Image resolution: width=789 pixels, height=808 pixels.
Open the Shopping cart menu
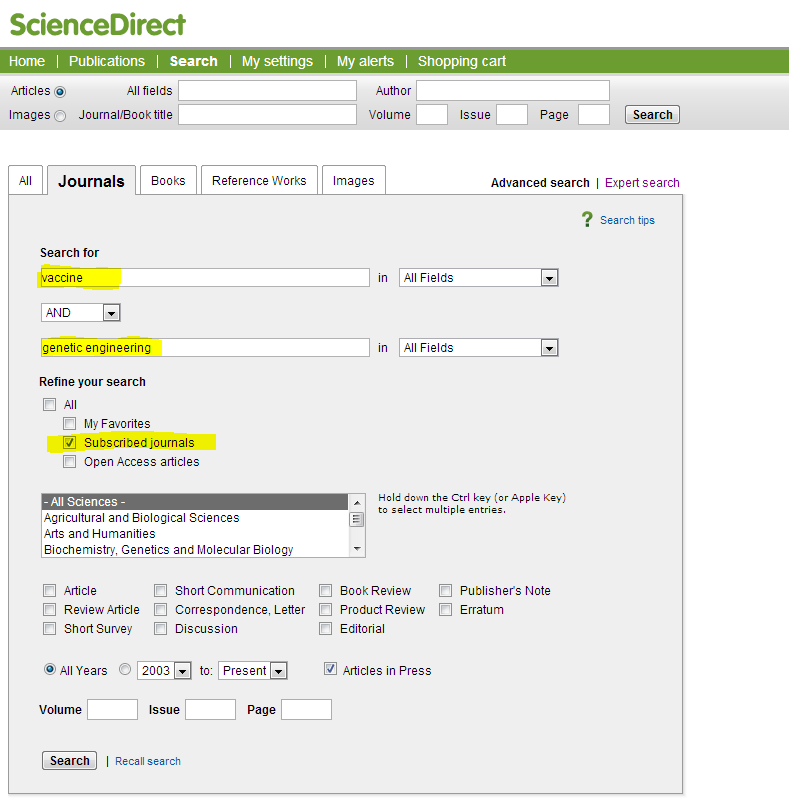(461, 61)
